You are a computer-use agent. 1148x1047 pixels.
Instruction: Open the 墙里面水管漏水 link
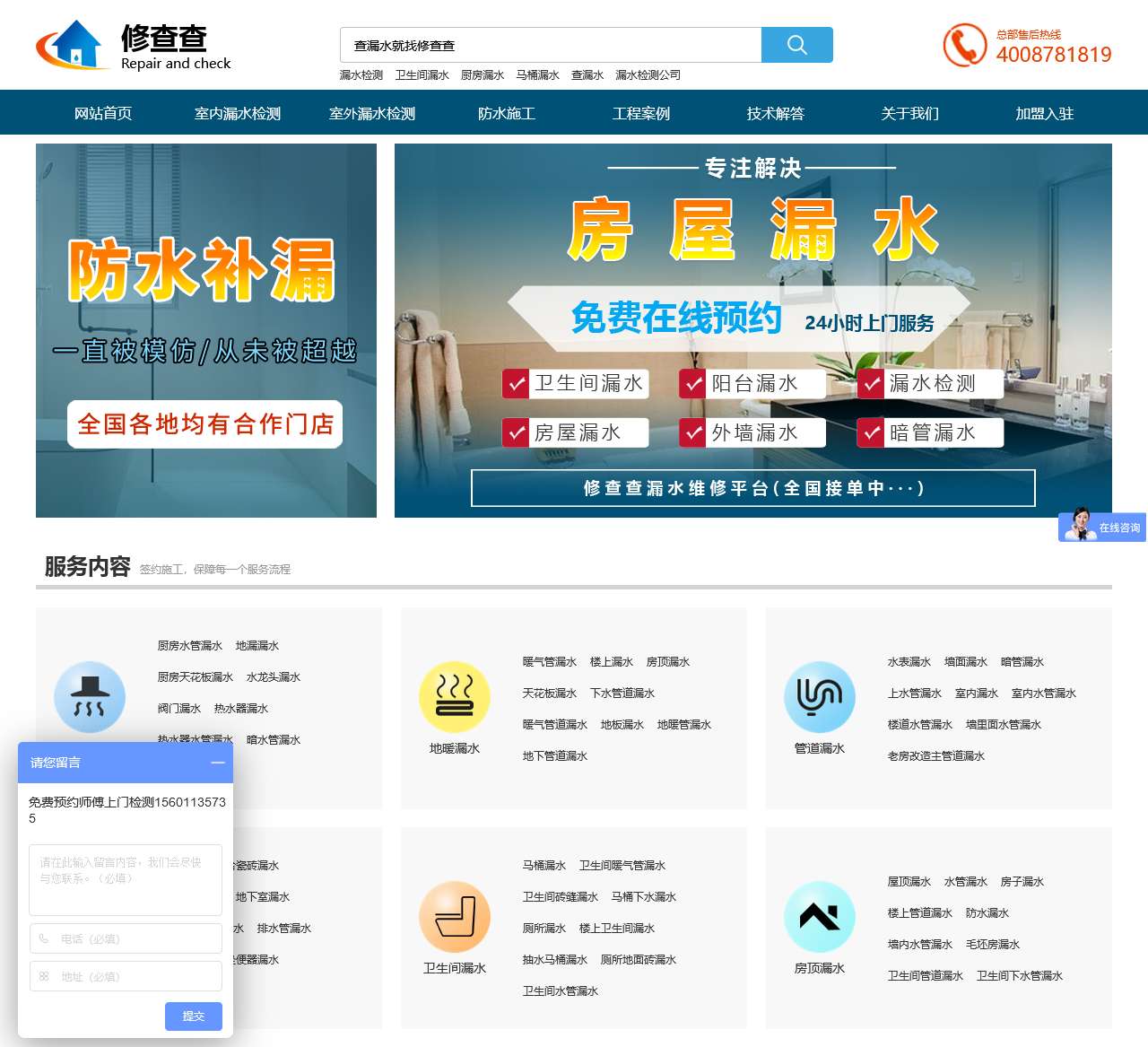click(x=1004, y=725)
